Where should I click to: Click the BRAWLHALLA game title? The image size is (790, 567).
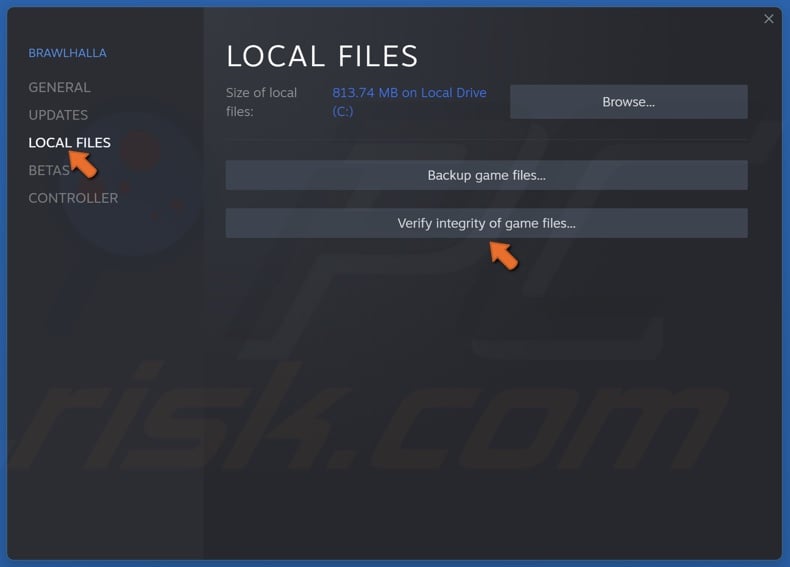67,53
